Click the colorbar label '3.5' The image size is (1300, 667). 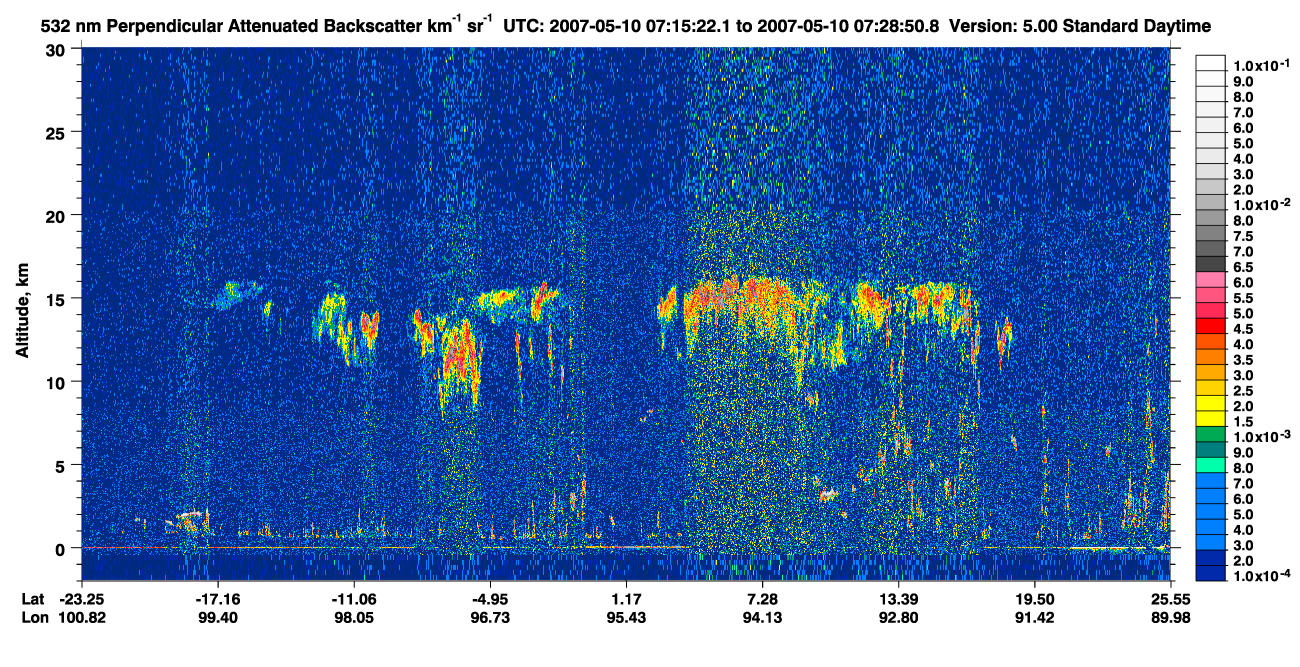pyautogui.click(x=1243, y=360)
